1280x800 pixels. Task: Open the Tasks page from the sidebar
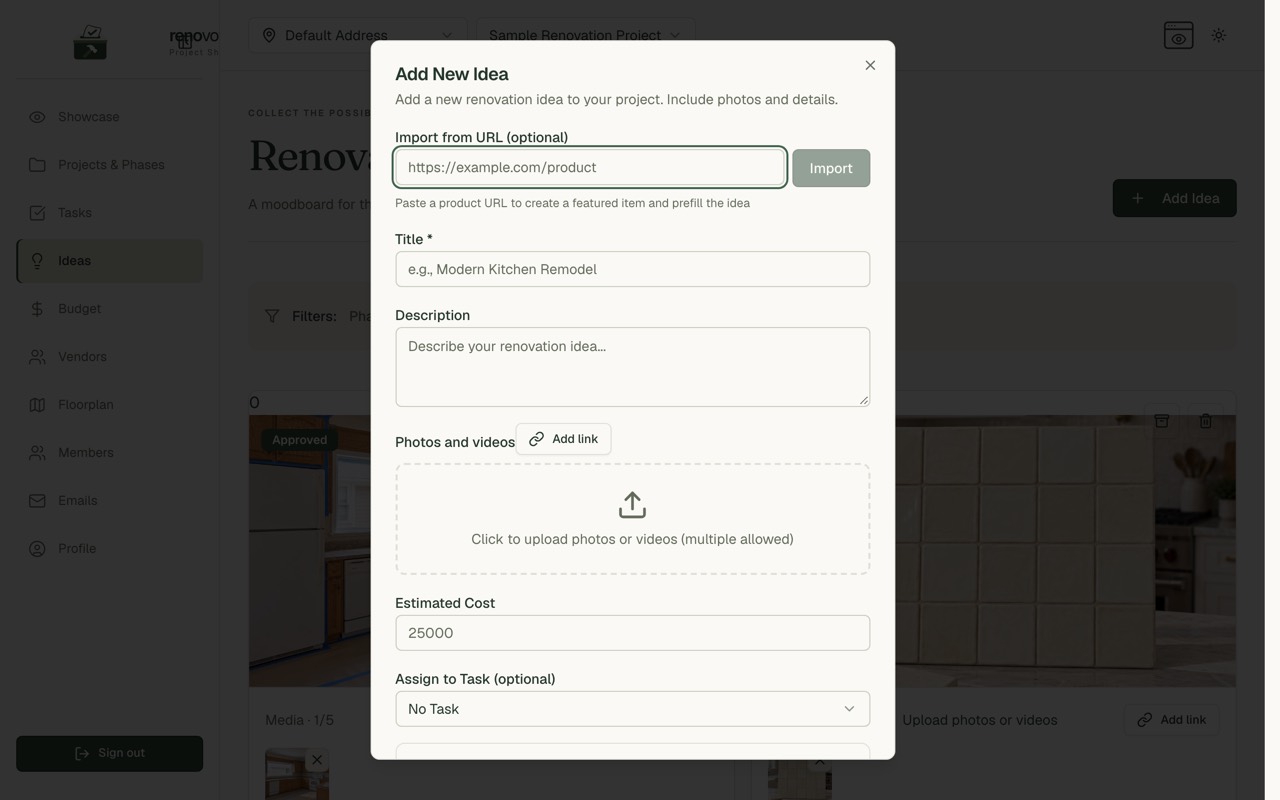tap(110, 213)
